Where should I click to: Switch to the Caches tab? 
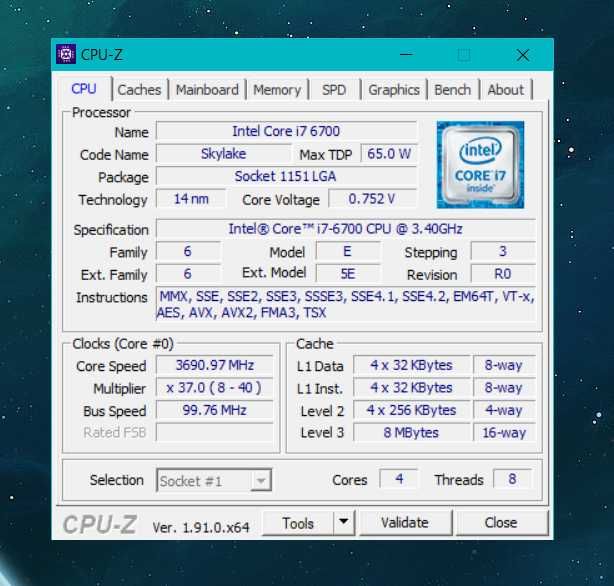(x=139, y=90)
